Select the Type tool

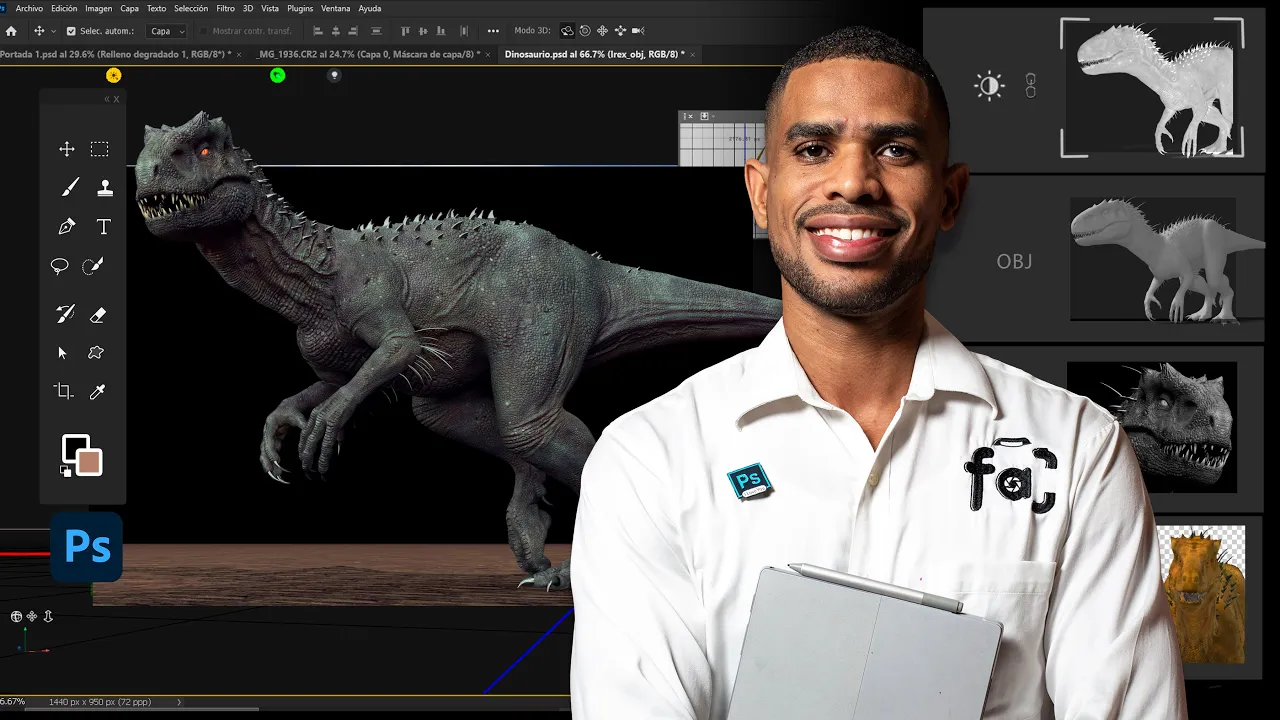[x=103, y=227]
